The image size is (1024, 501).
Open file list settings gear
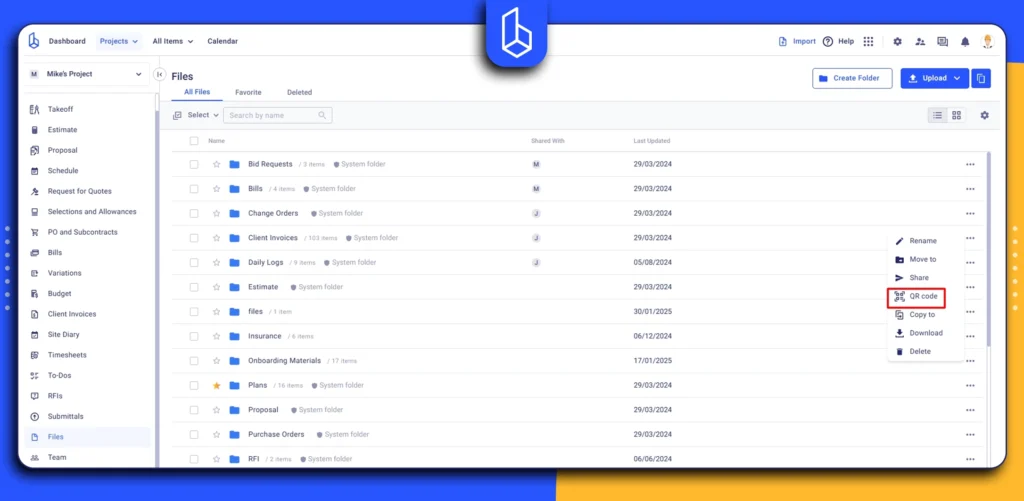pyautogui.click(x=984, y=115)
